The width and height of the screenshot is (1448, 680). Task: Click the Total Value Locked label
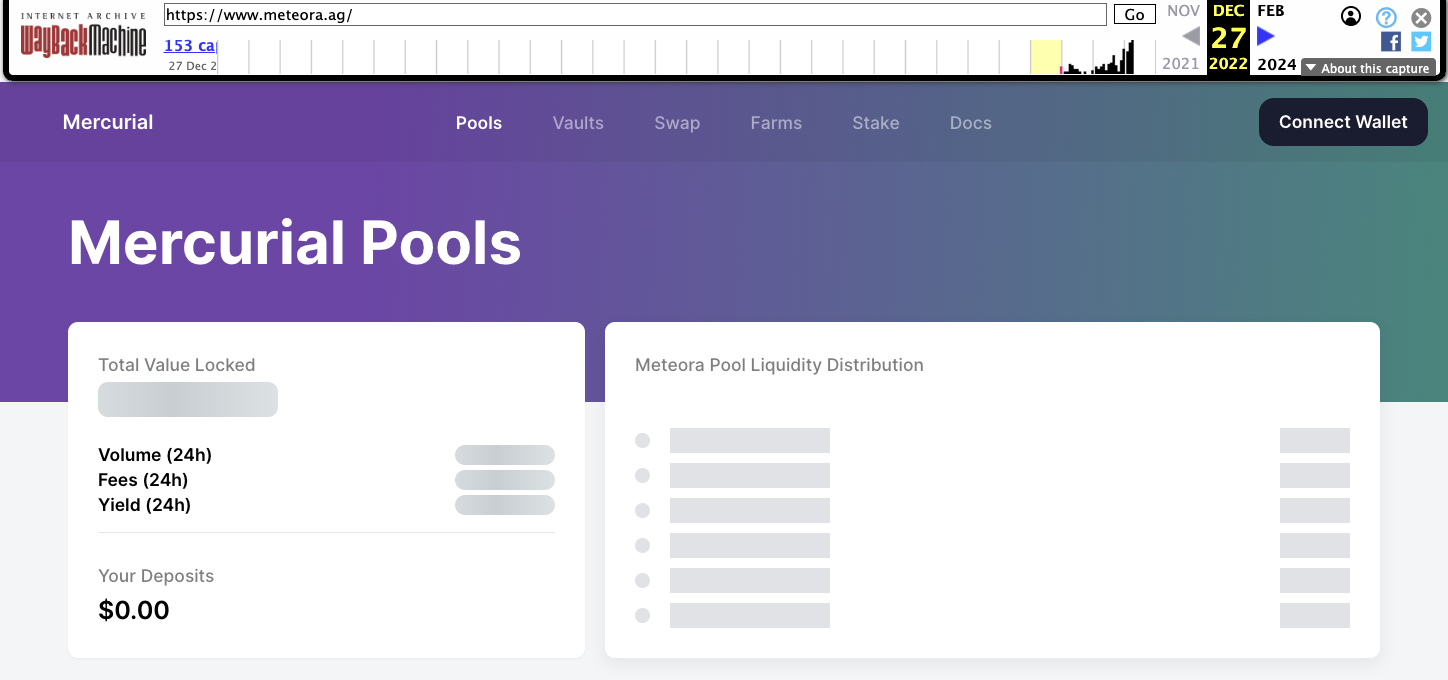tap(177, 365)
